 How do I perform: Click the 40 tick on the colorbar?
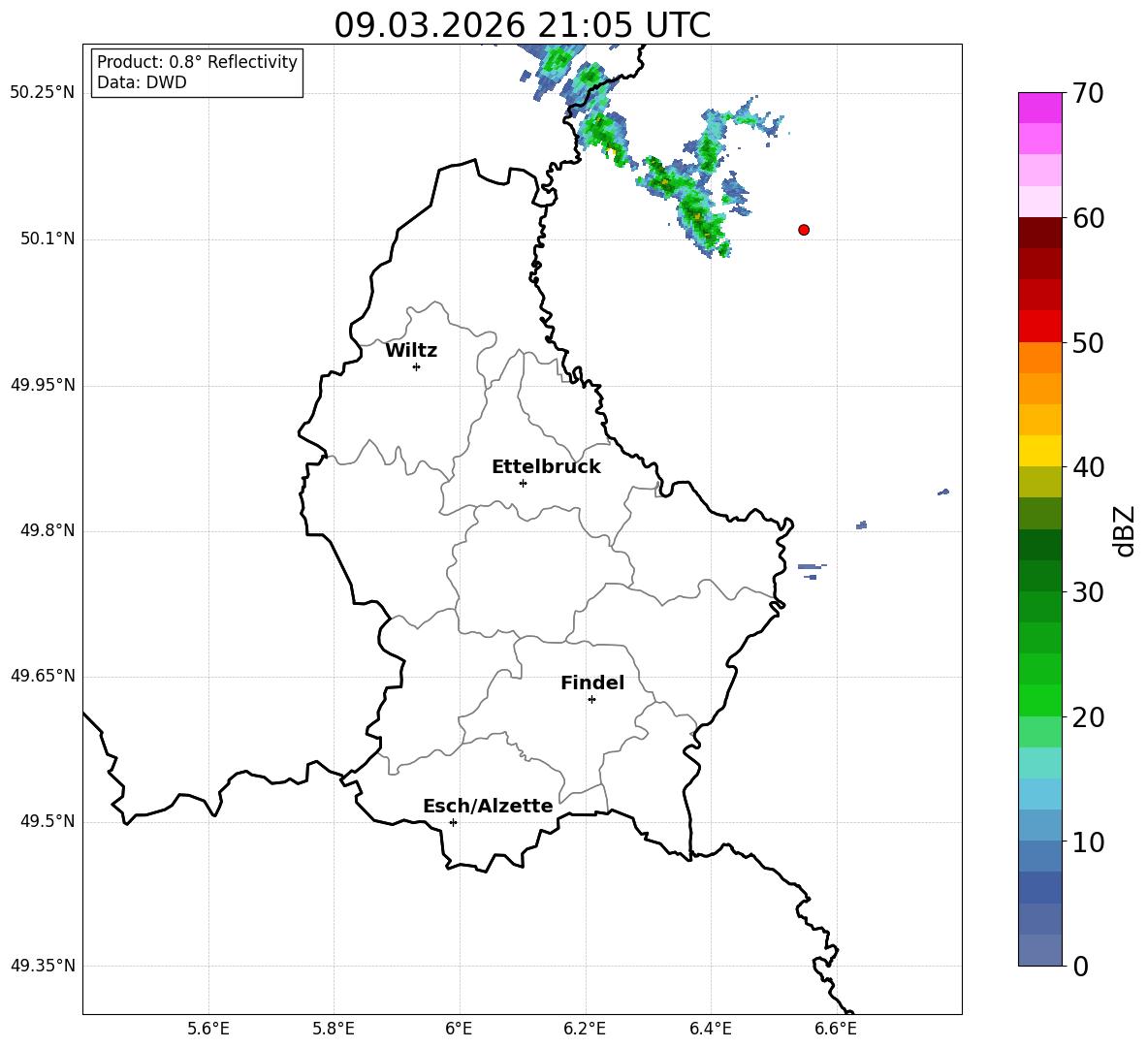coord(1088,467)
